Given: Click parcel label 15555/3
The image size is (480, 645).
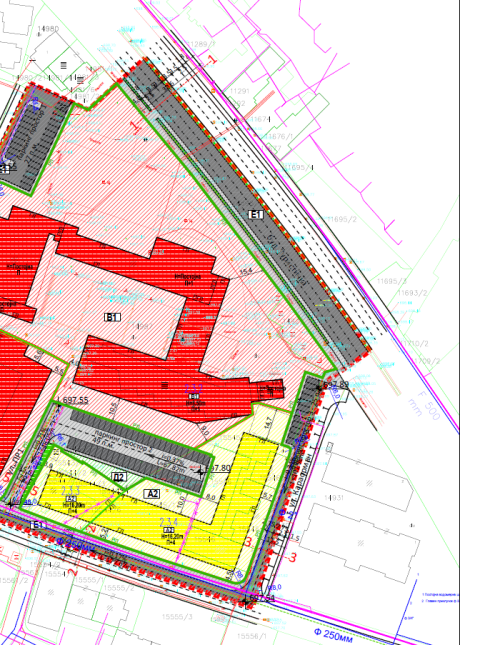Looking at the screenshot, I should [x=177, y=617].
